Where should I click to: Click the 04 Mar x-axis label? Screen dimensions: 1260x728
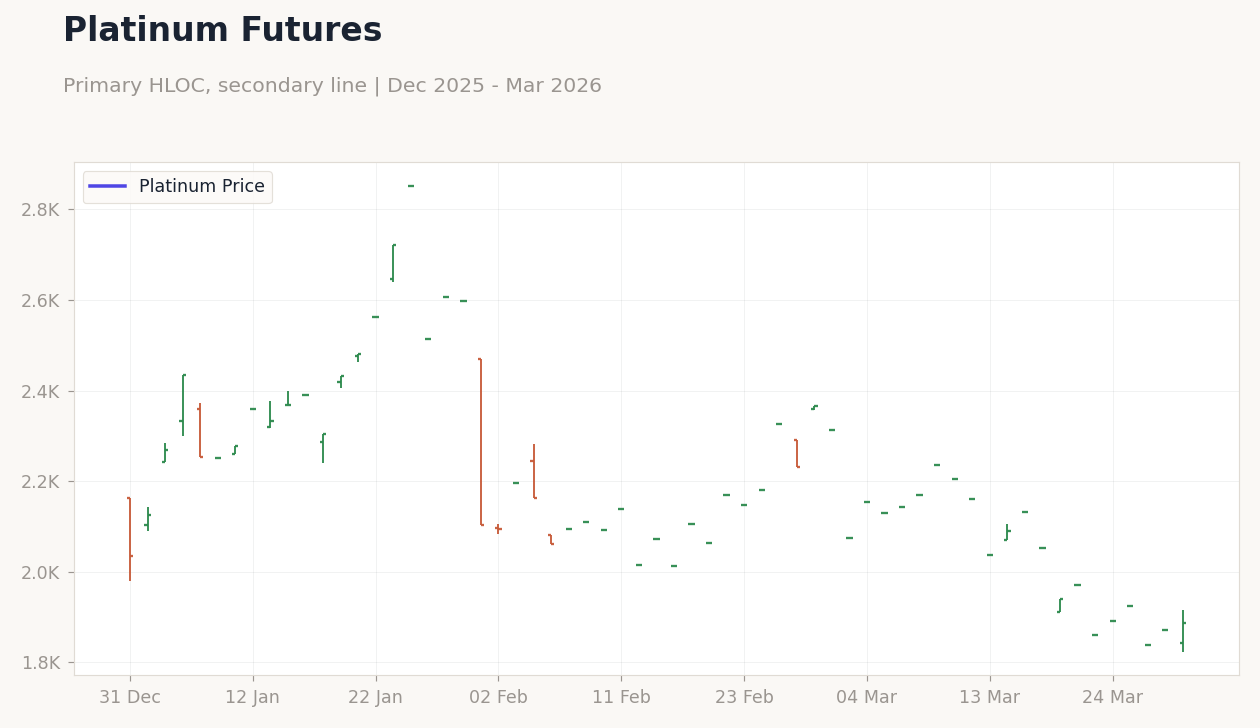pos(867,698)
